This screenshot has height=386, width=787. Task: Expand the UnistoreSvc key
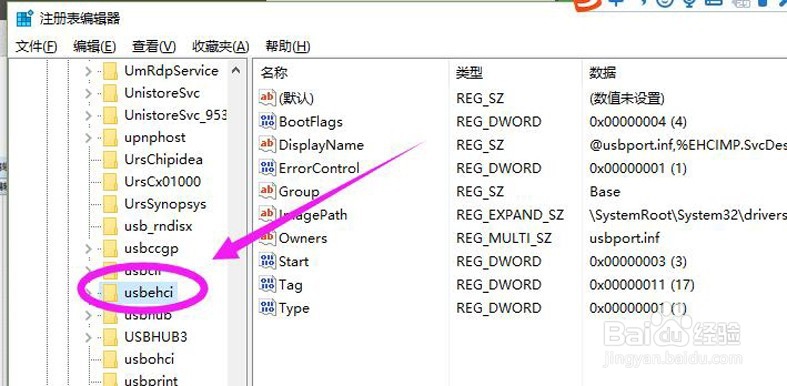88,93
